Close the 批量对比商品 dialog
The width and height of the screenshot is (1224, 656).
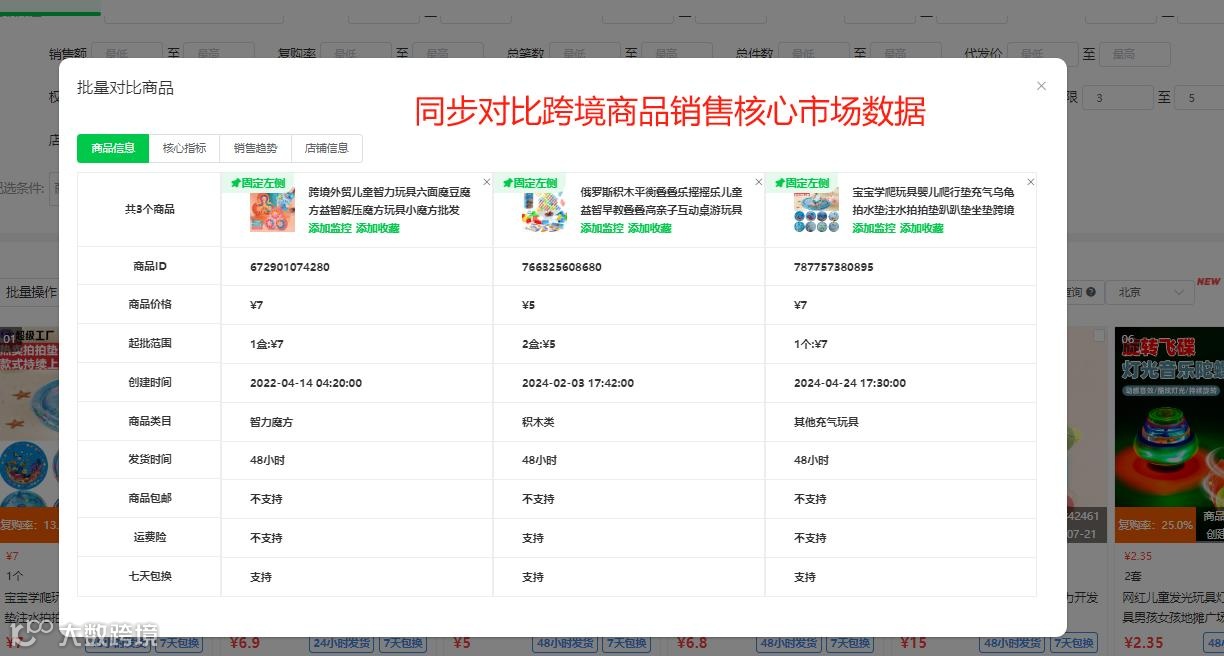(1041, 86)
